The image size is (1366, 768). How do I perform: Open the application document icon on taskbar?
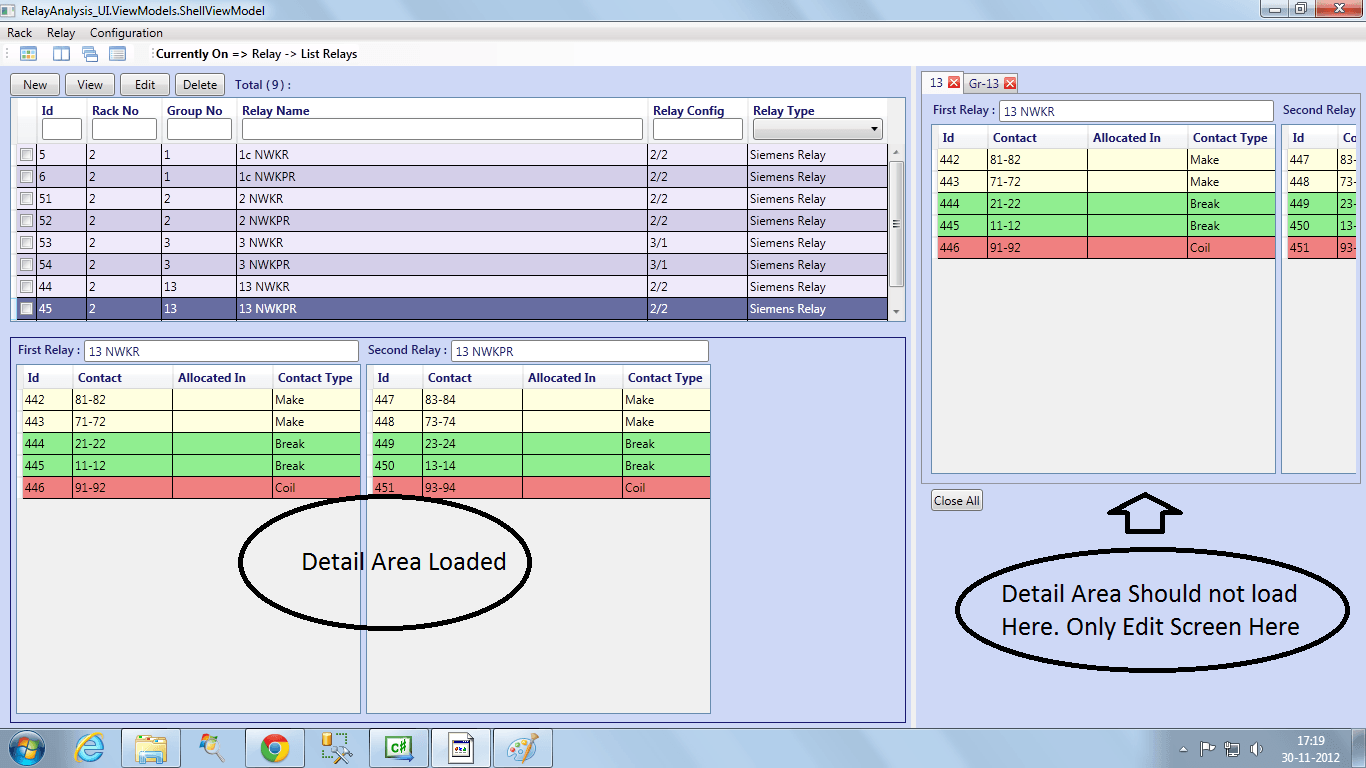pos(461,748)
